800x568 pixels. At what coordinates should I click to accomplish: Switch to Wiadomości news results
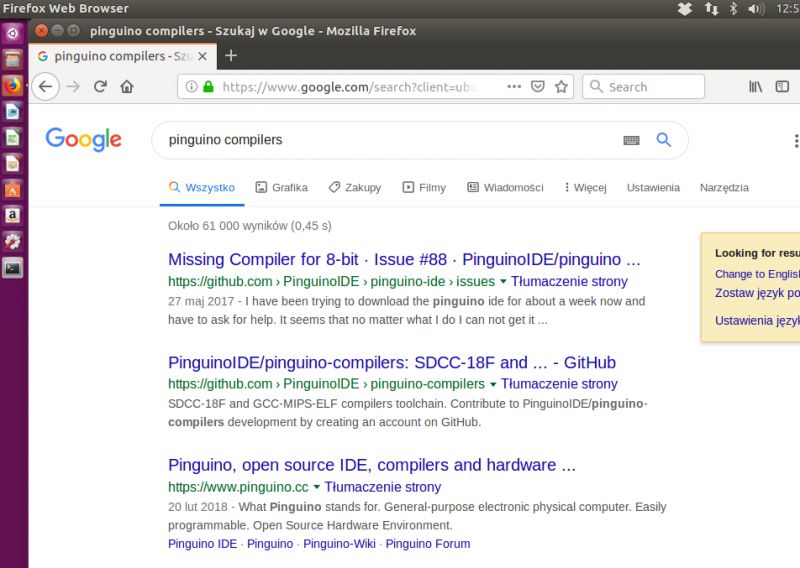coord(505,188)
